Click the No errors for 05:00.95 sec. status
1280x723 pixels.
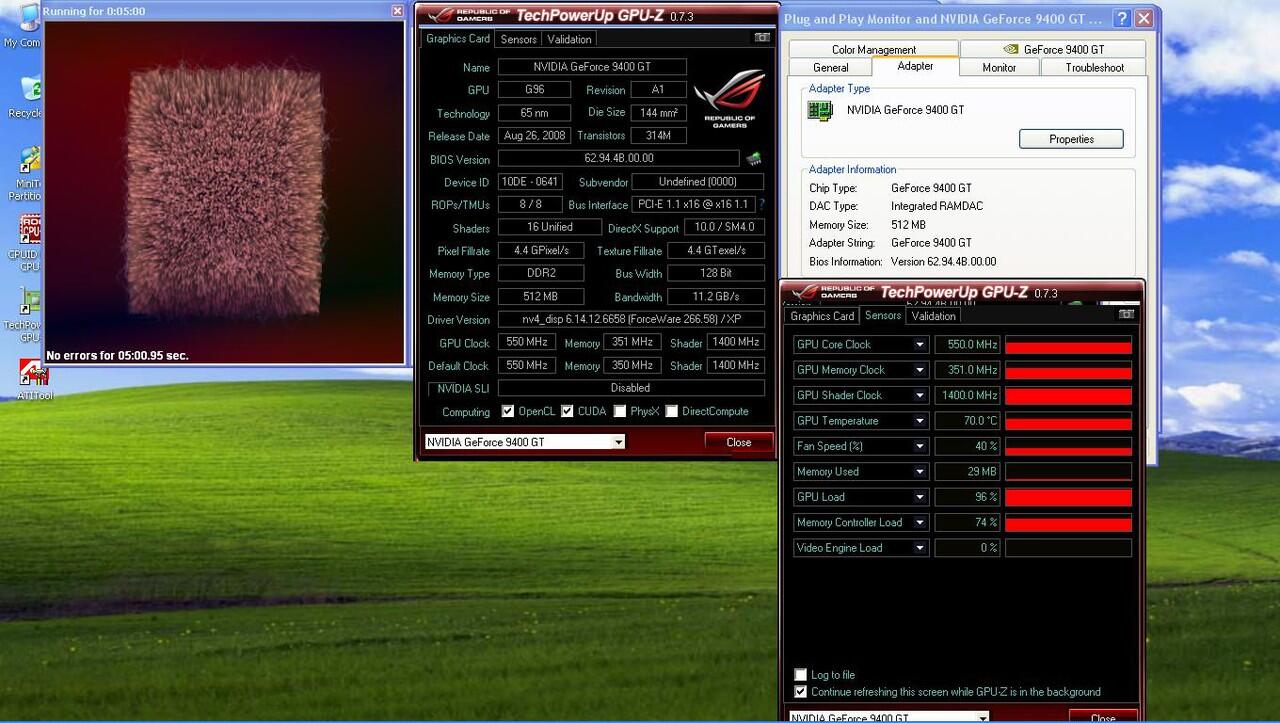coord(117,356)
